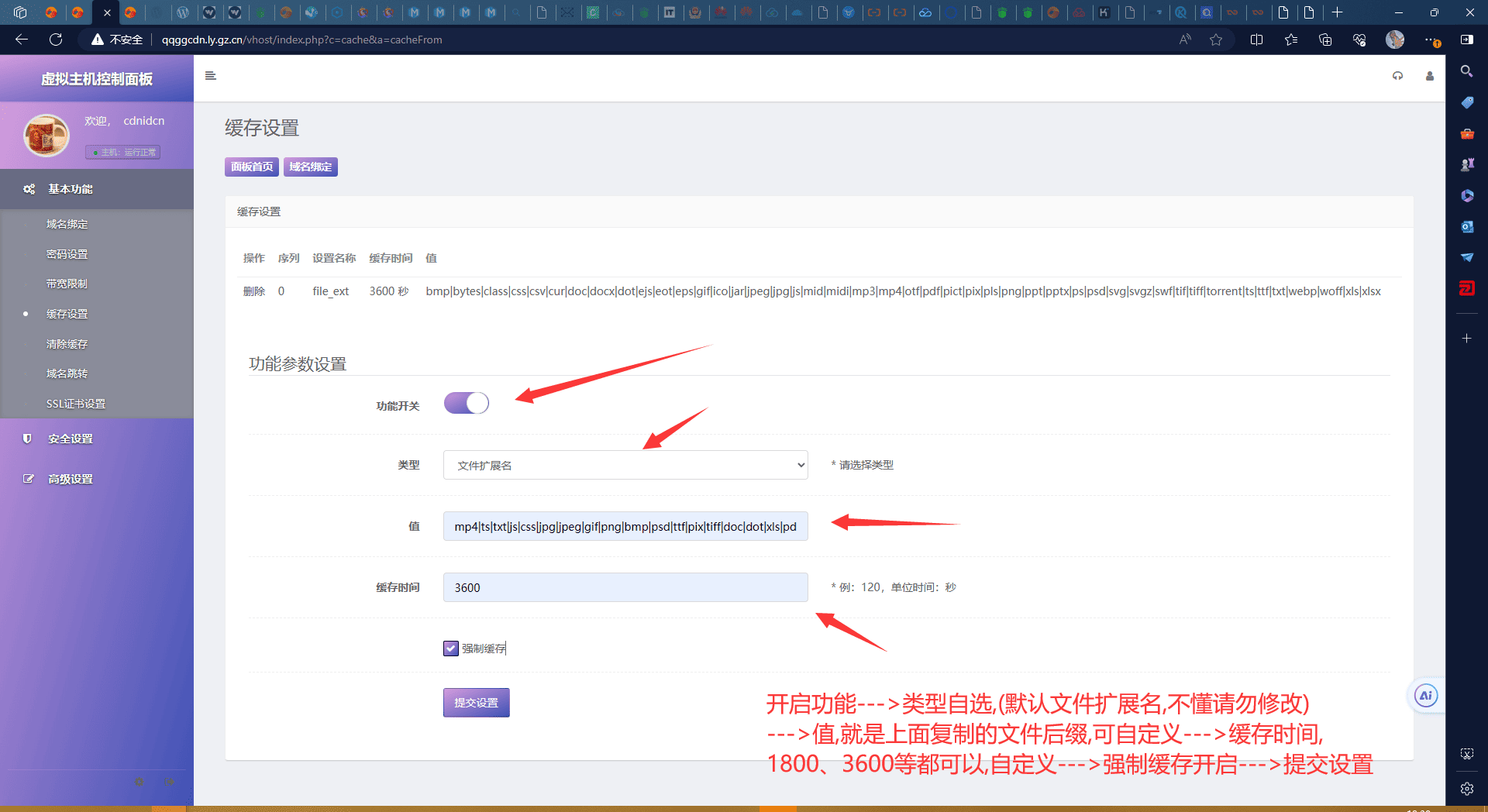The width and height of the screenshot is (1488, 812).
Task: Toggle the 功能开关 switch off
Action: pos(466,404)
